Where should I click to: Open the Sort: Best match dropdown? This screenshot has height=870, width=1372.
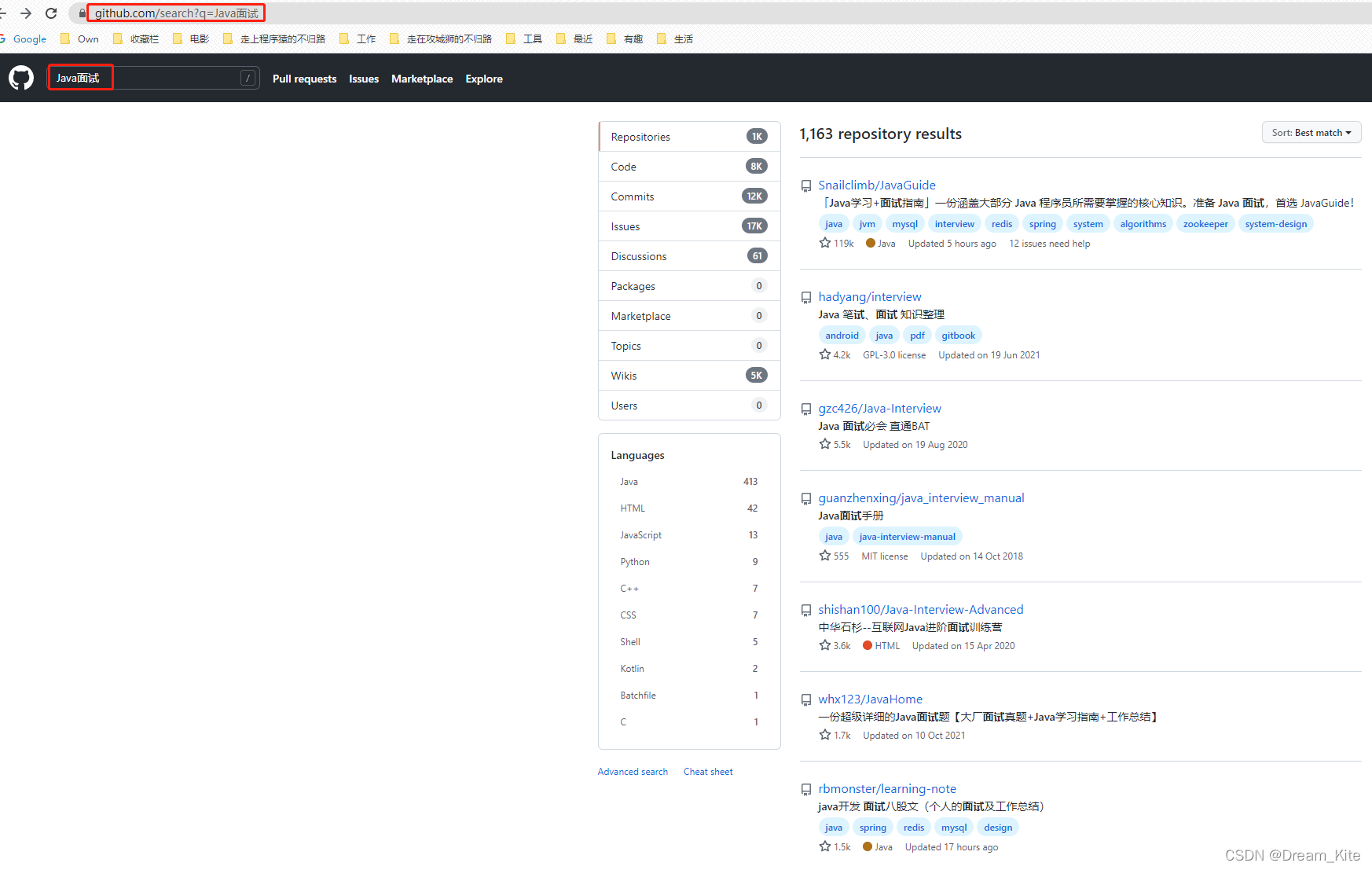[x=1311, y=133]
